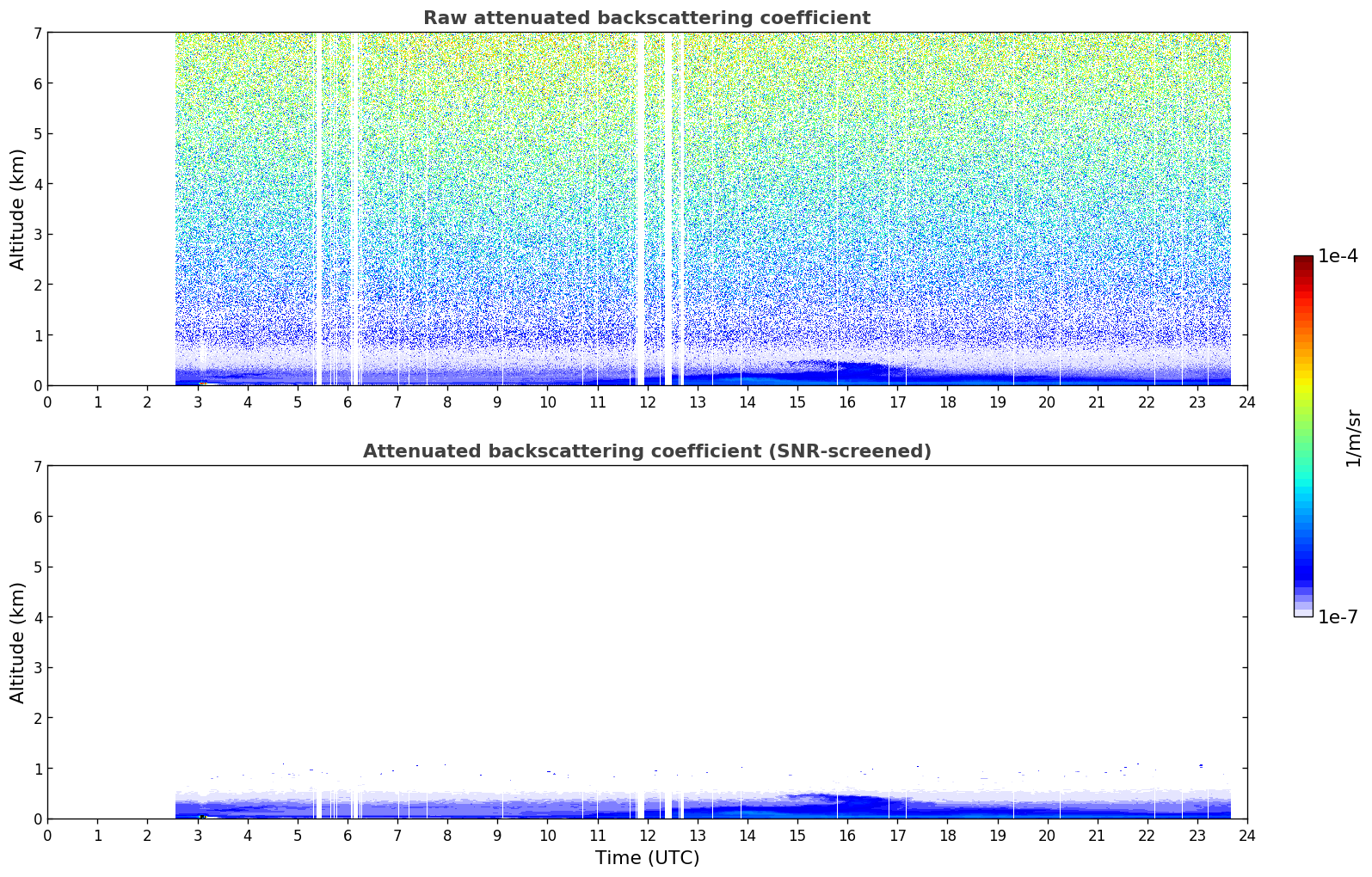Select the '1e-7' colorbar minimum label
This screenshot has height=877, width=1372.
point(1338,617)
